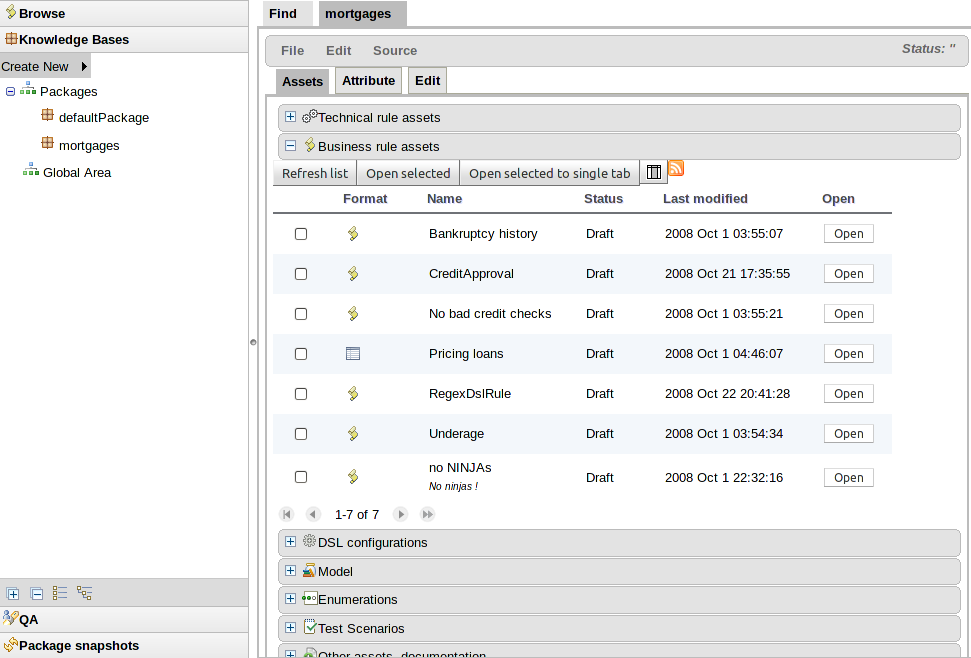
Task: Open the Create New dropdown
Action: pyautogui.click(x=45, y=67)
